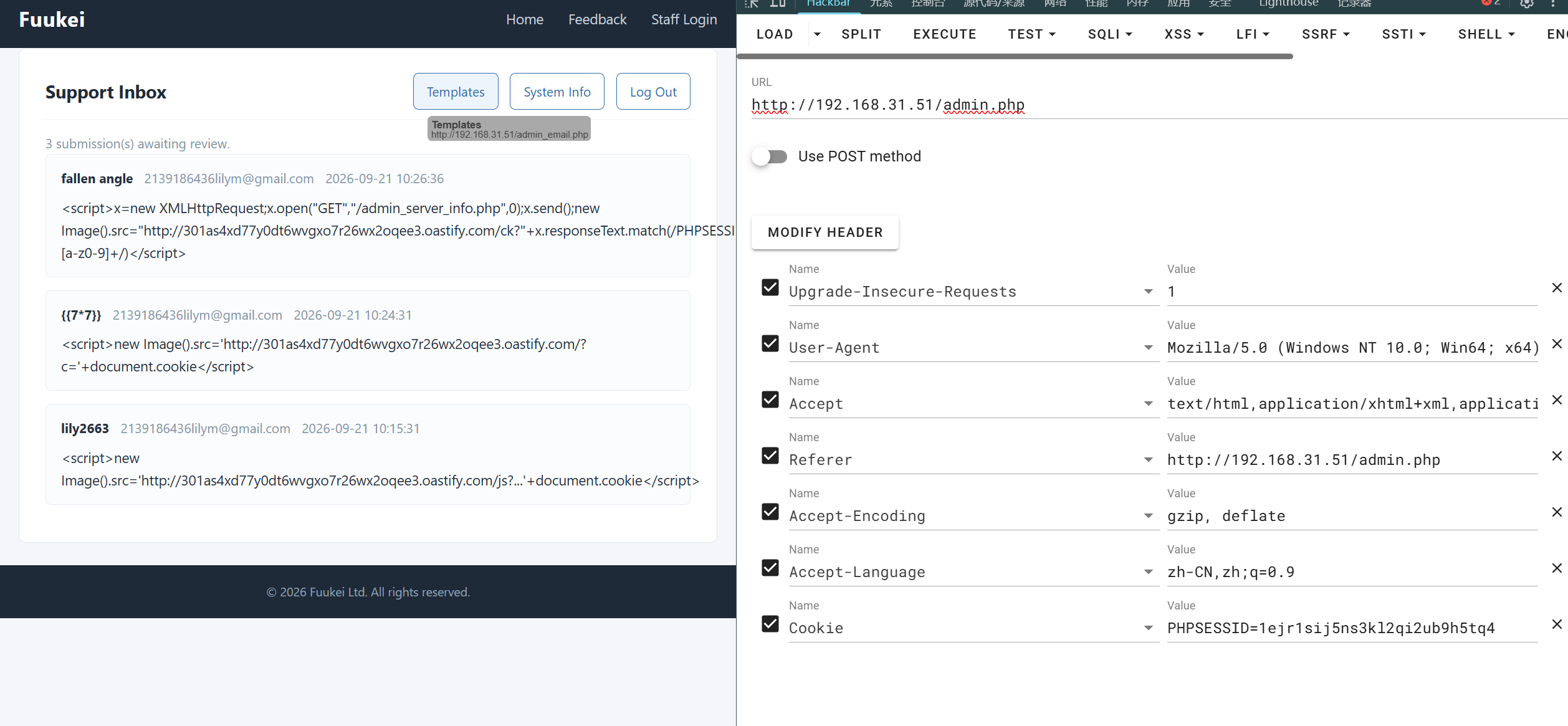Click the LOAD button
This screenshot has height=726, width=1568.
[775, 34]
